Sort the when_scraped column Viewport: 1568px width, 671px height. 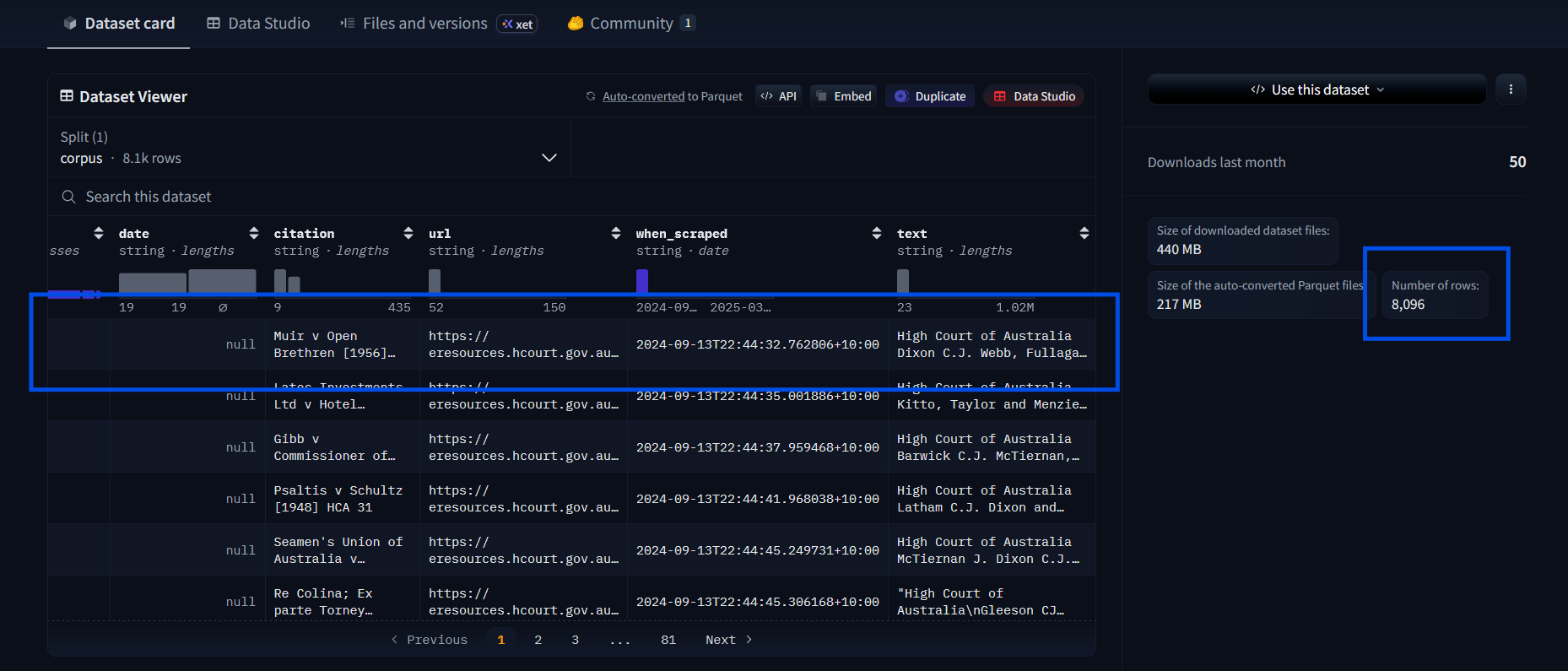(x=877, y=233)
